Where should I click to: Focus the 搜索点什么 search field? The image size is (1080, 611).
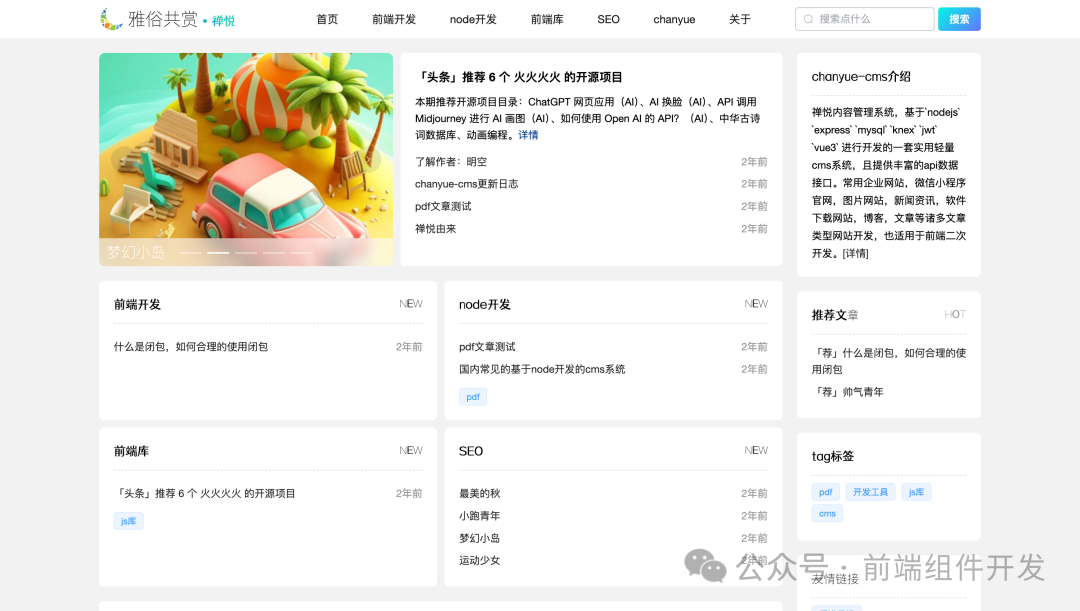coord(864,19)
